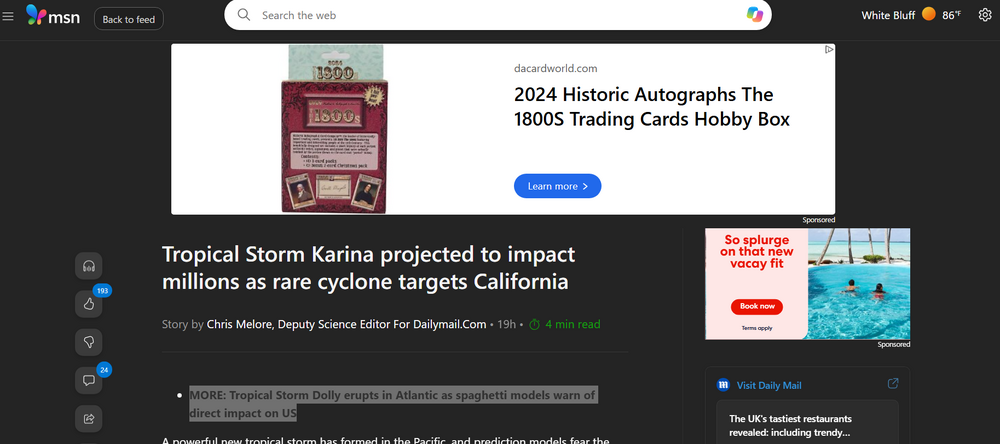The height and width of the screenshot is (444, 1000).
Task: Listen to article with headphones icon
Action: point(89,266)
